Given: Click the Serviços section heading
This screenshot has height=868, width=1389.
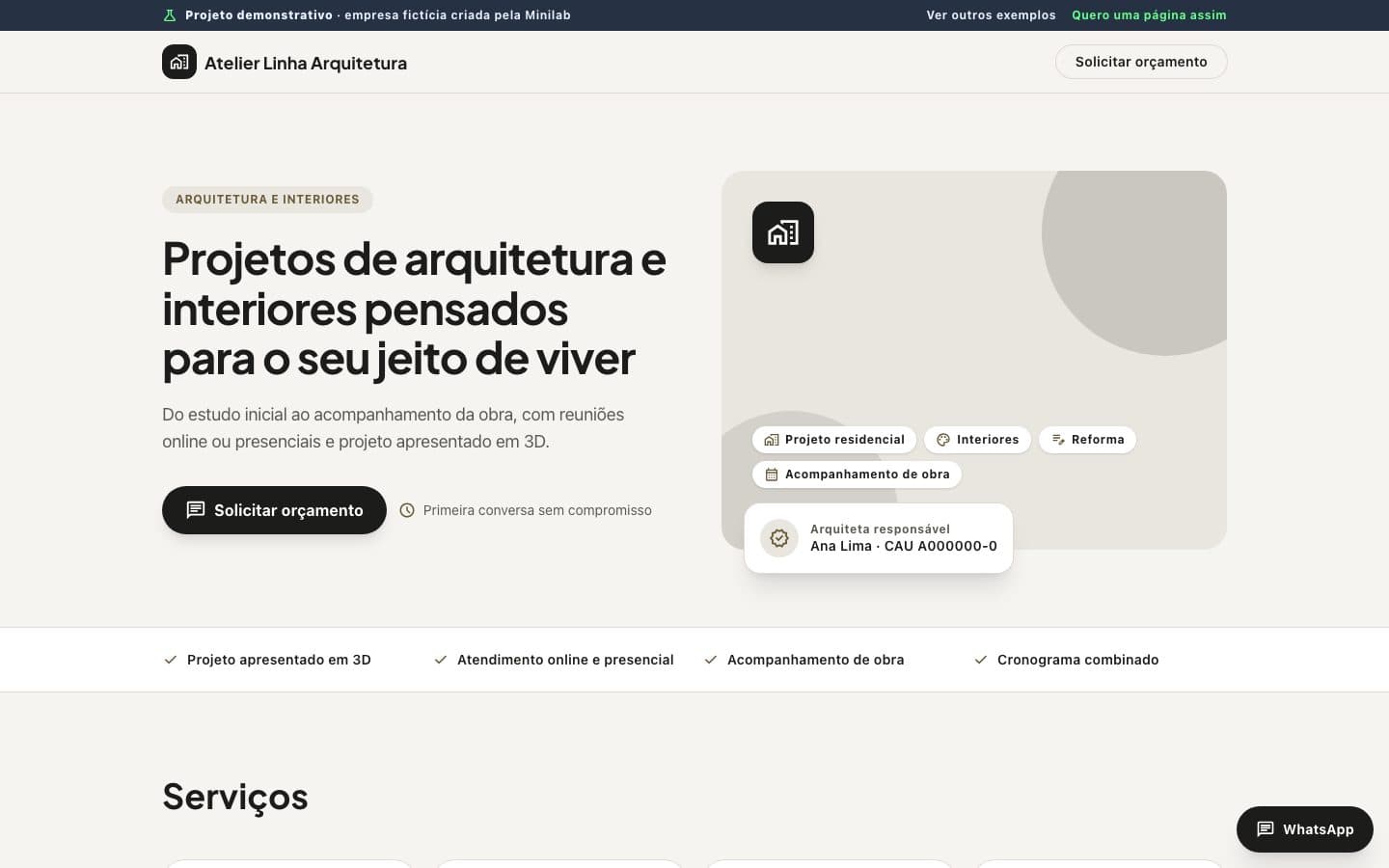Looking at the screenshot, I should (235, 797).
